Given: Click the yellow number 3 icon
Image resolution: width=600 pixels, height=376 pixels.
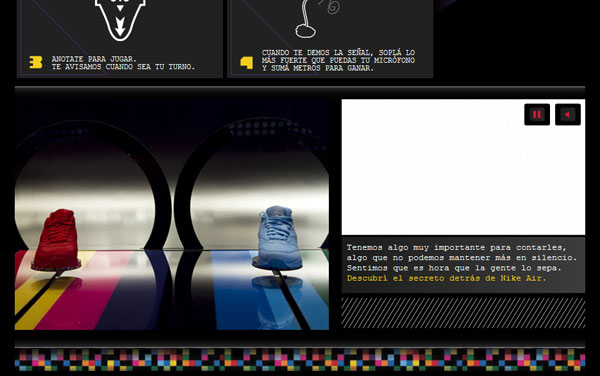Looking at the screenshot, I should click(36, 62).
